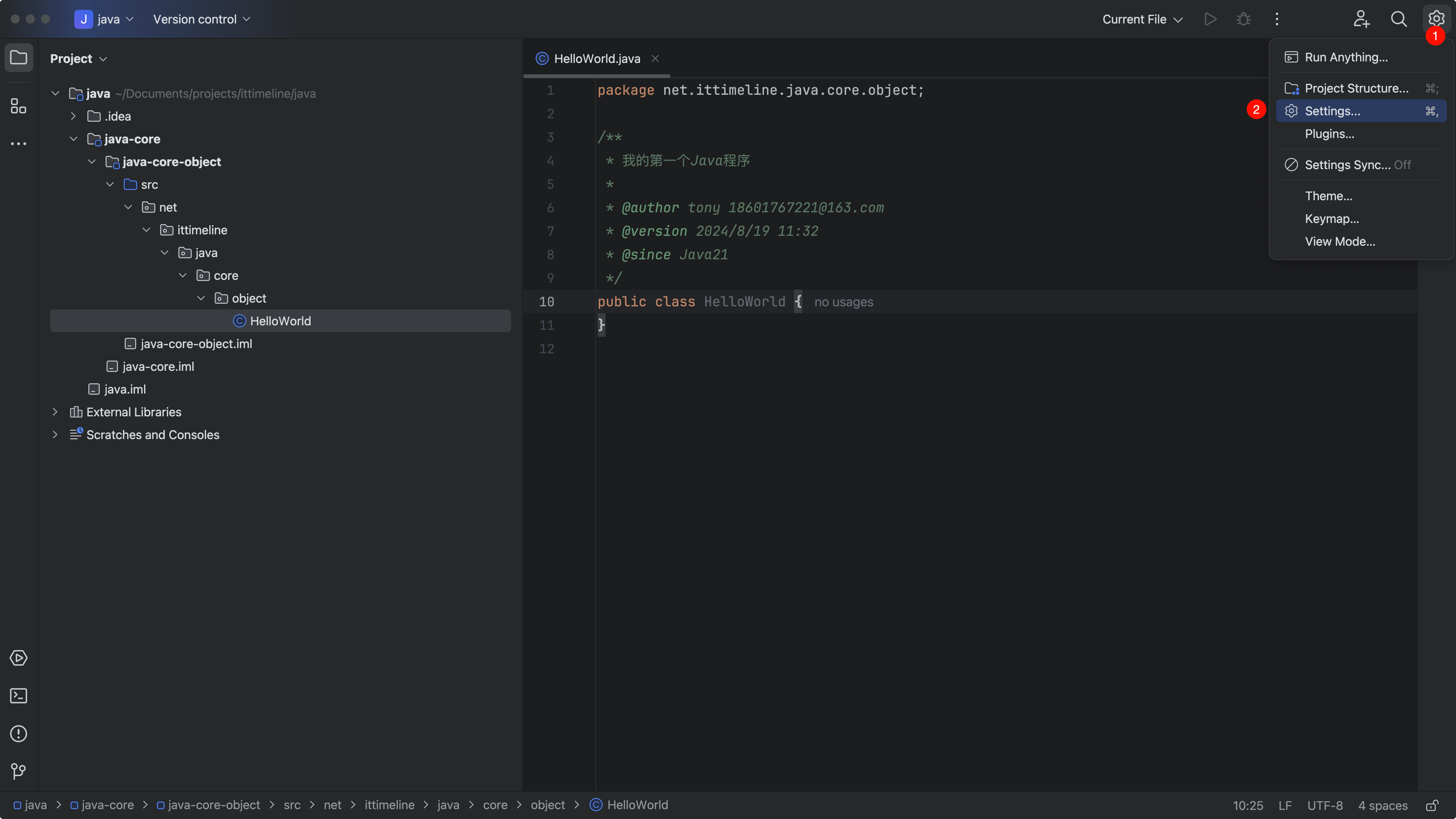This screenshot has height=819, width=1456.
Task: Select Settings... from the menu
Action: point(1332,111)
